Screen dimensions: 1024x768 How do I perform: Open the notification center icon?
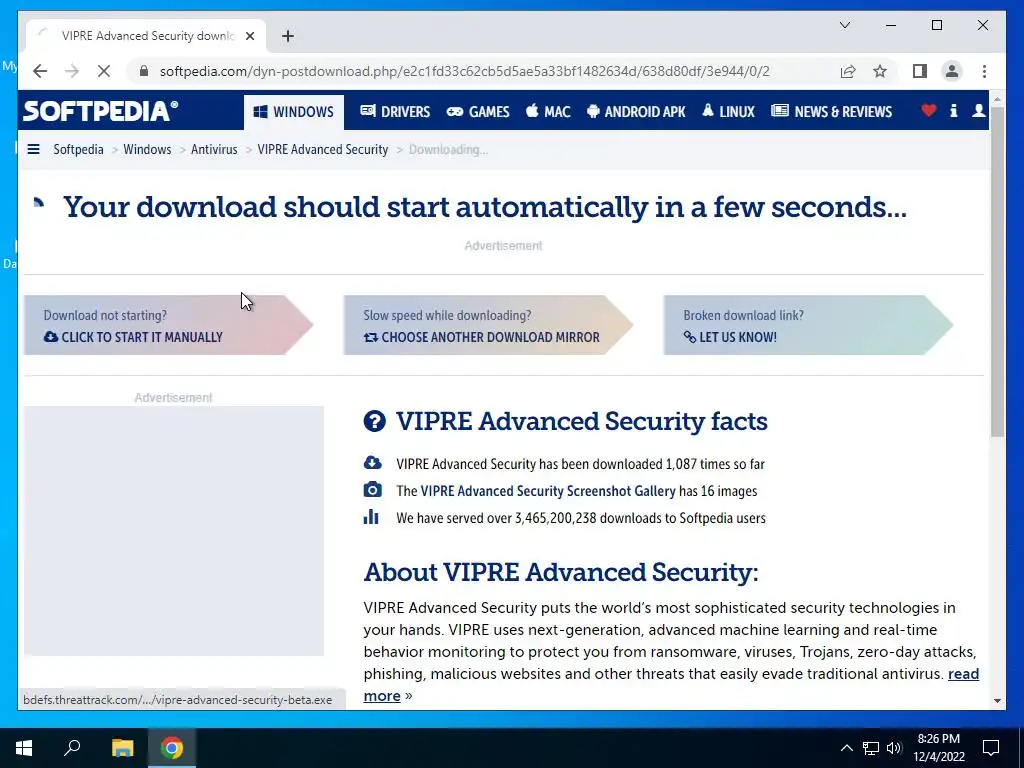991,748
